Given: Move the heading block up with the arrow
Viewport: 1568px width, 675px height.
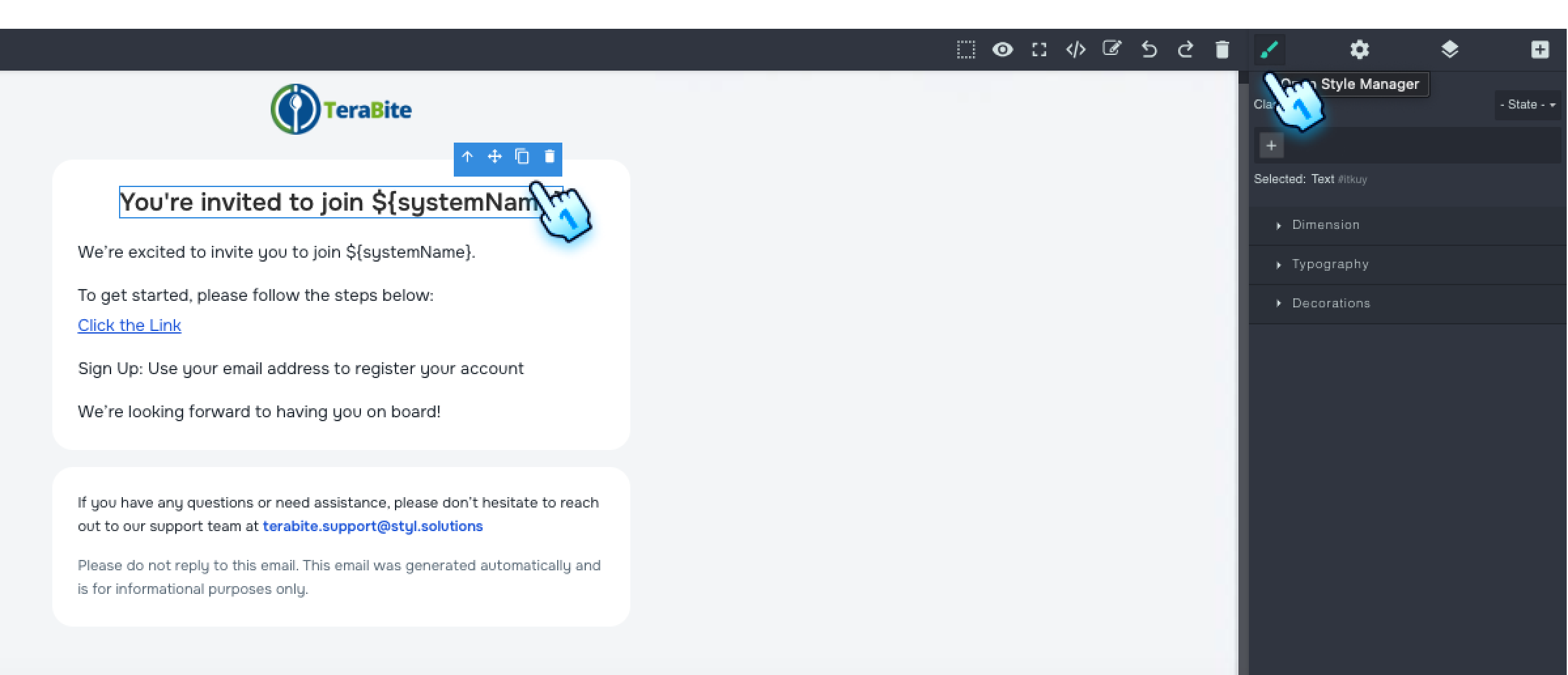Looking at the screenshot, I should (x=468, y=157).
